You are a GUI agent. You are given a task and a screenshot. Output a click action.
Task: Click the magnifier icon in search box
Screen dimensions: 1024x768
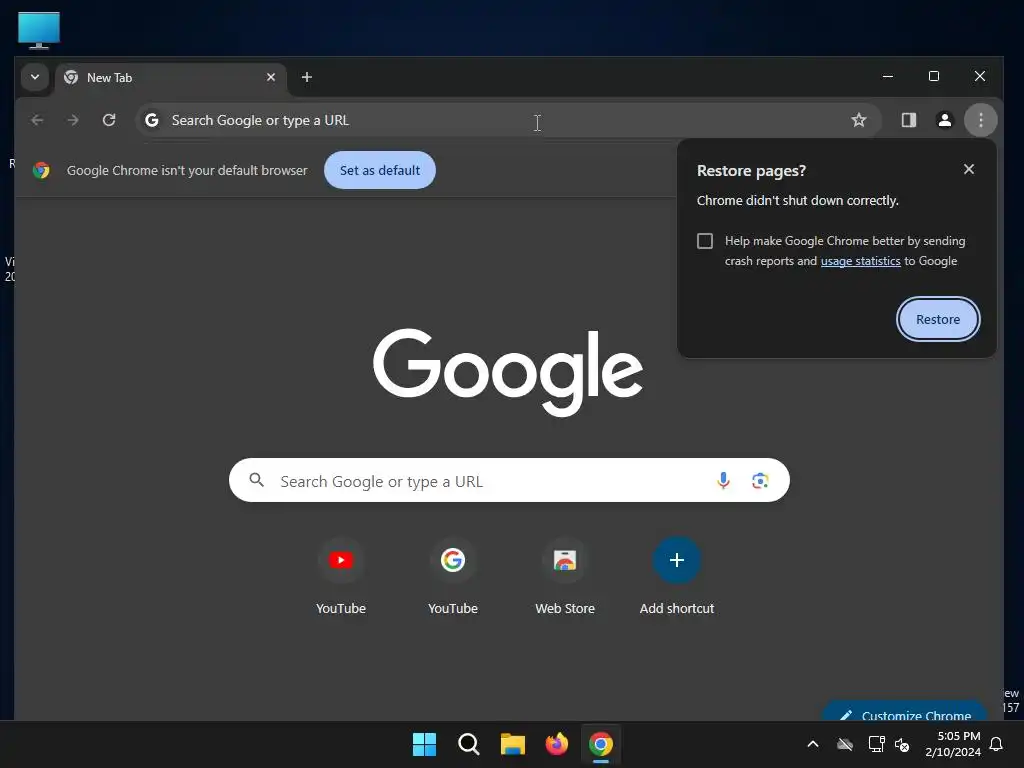(257, 481)
